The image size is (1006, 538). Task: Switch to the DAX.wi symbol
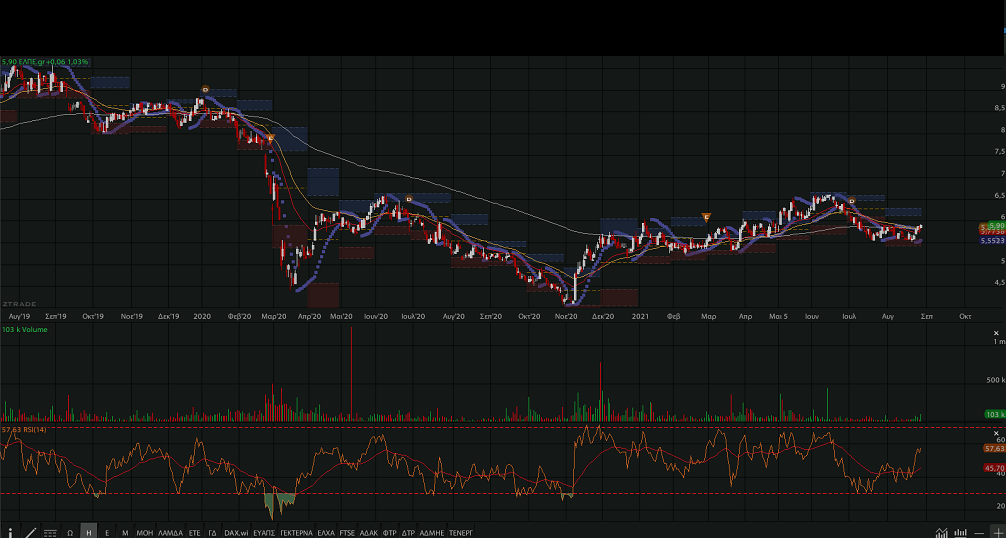pyautogui.click(x=236, y=533)
